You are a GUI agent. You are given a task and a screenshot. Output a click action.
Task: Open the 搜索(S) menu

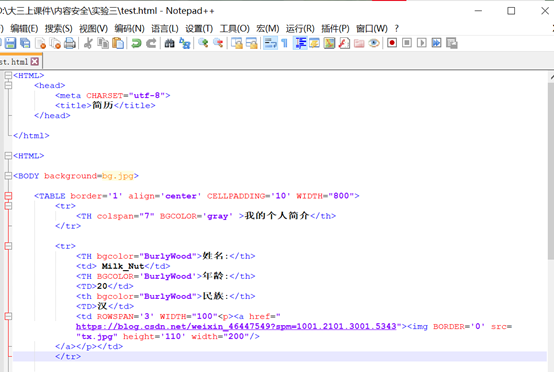[x=58, y=28]
